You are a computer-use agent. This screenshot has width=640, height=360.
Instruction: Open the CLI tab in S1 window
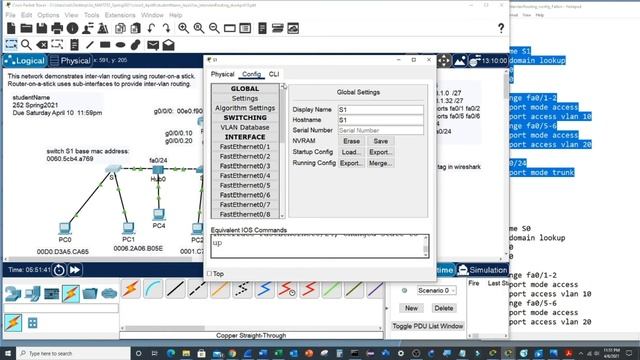[x=274, y=74]
